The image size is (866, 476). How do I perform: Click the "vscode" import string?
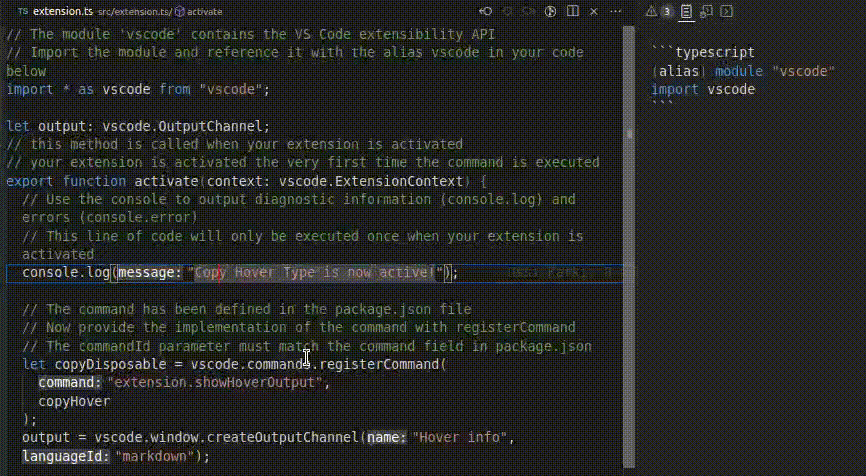230,89
